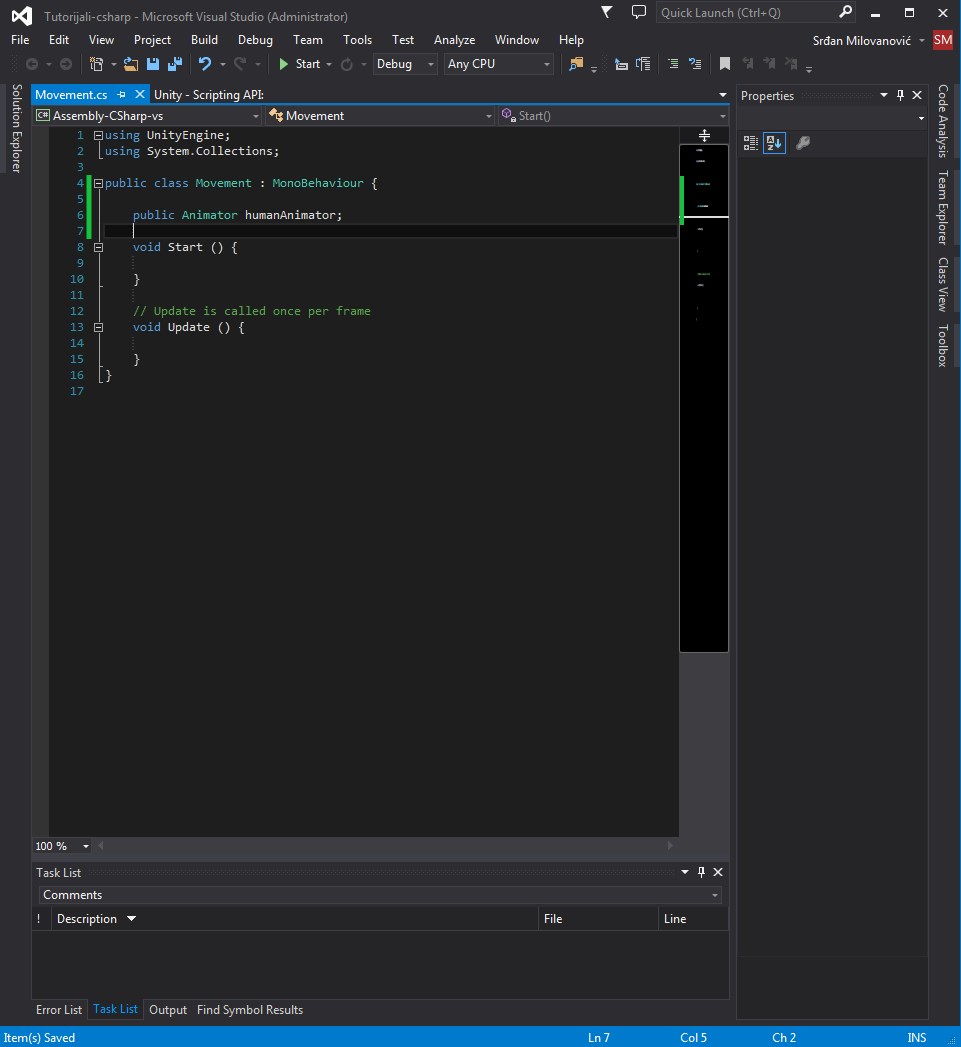Click in the Quick Launch search box
The width and height of the screenshot is (961, 1047).
click(745, 13)
